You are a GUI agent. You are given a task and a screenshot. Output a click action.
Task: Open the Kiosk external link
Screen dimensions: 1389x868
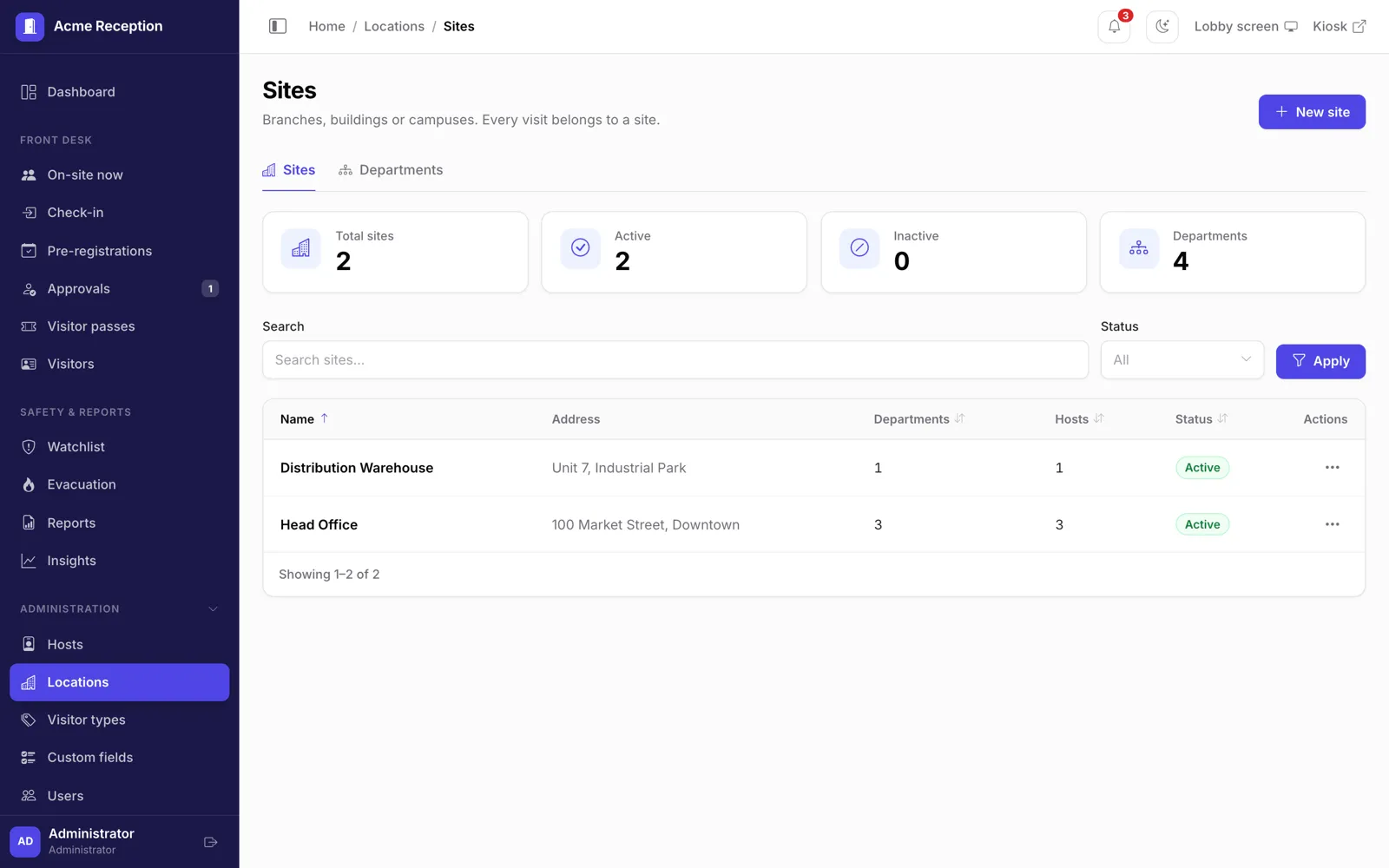point(1340,26)
